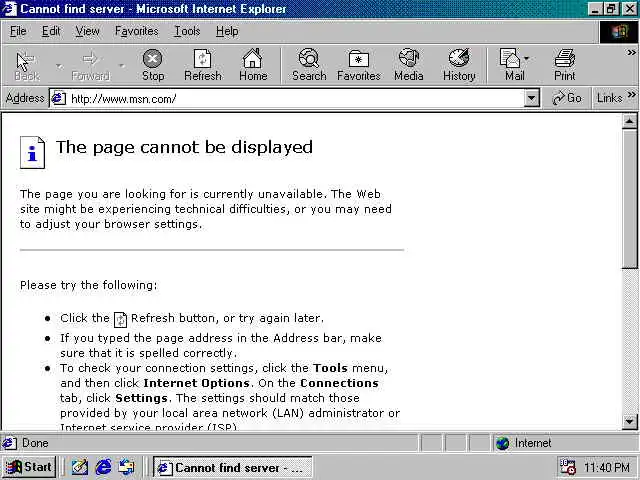Image resolution: width=640 pixels, height=480 pixels.
Task: Click the bold 'Settings' text
Action: pyautogui.click(x=141, y=398)
